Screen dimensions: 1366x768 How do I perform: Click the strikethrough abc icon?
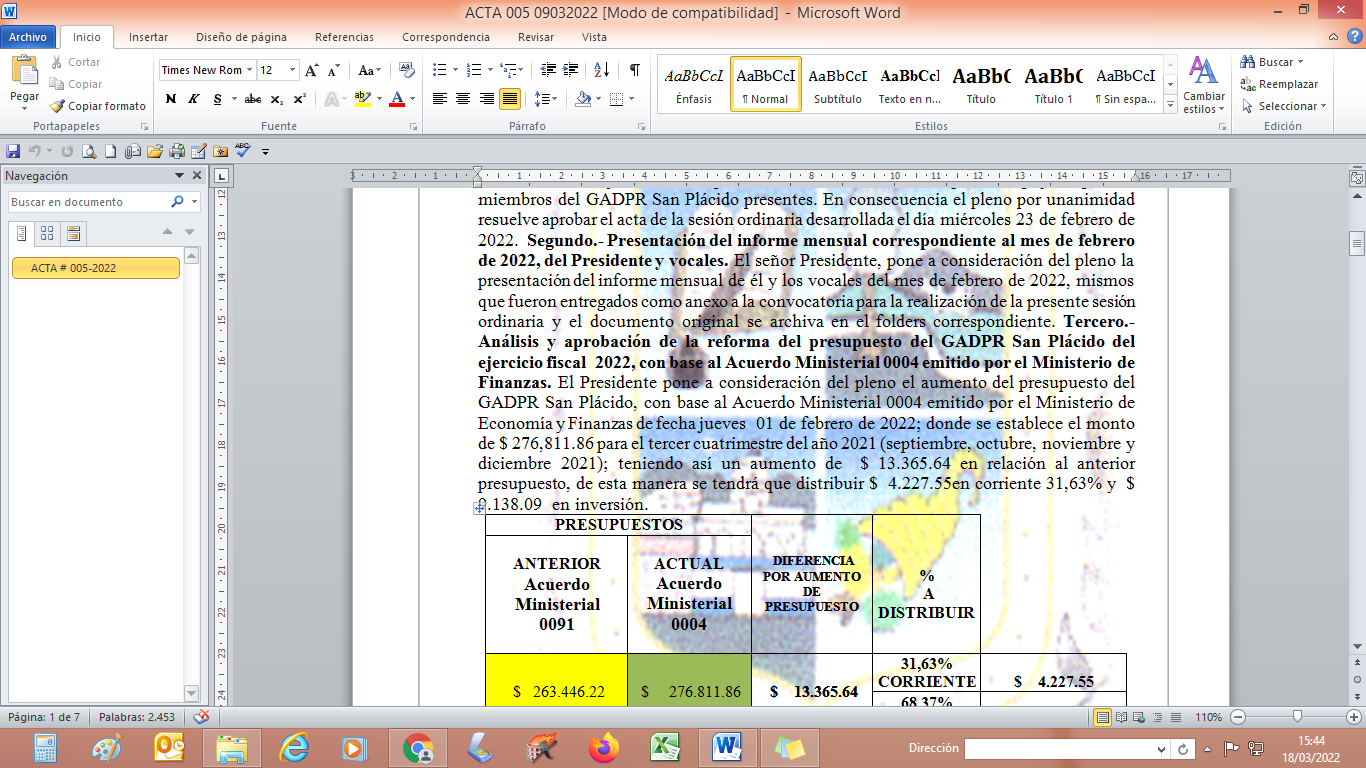(x=253, y=99)
